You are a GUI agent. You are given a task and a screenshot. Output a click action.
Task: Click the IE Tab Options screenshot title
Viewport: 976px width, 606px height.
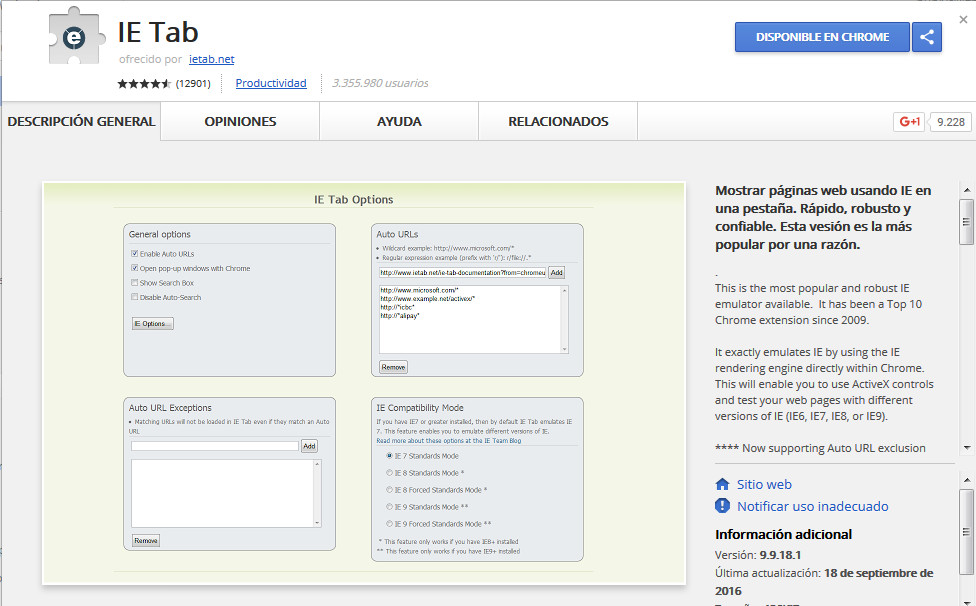pos(354,199)
